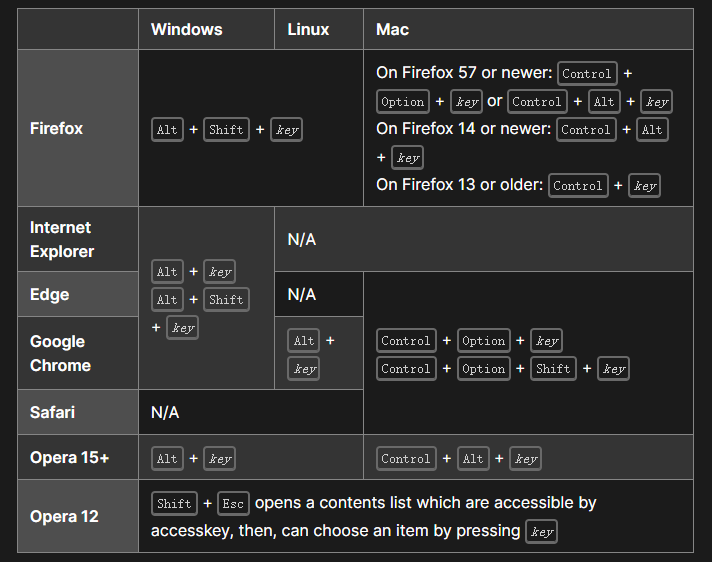The width and height of the screenshot is (712, 562).
Task: Click Alt key in Opera 15+ Mac cell
Action: click(473, 459)
